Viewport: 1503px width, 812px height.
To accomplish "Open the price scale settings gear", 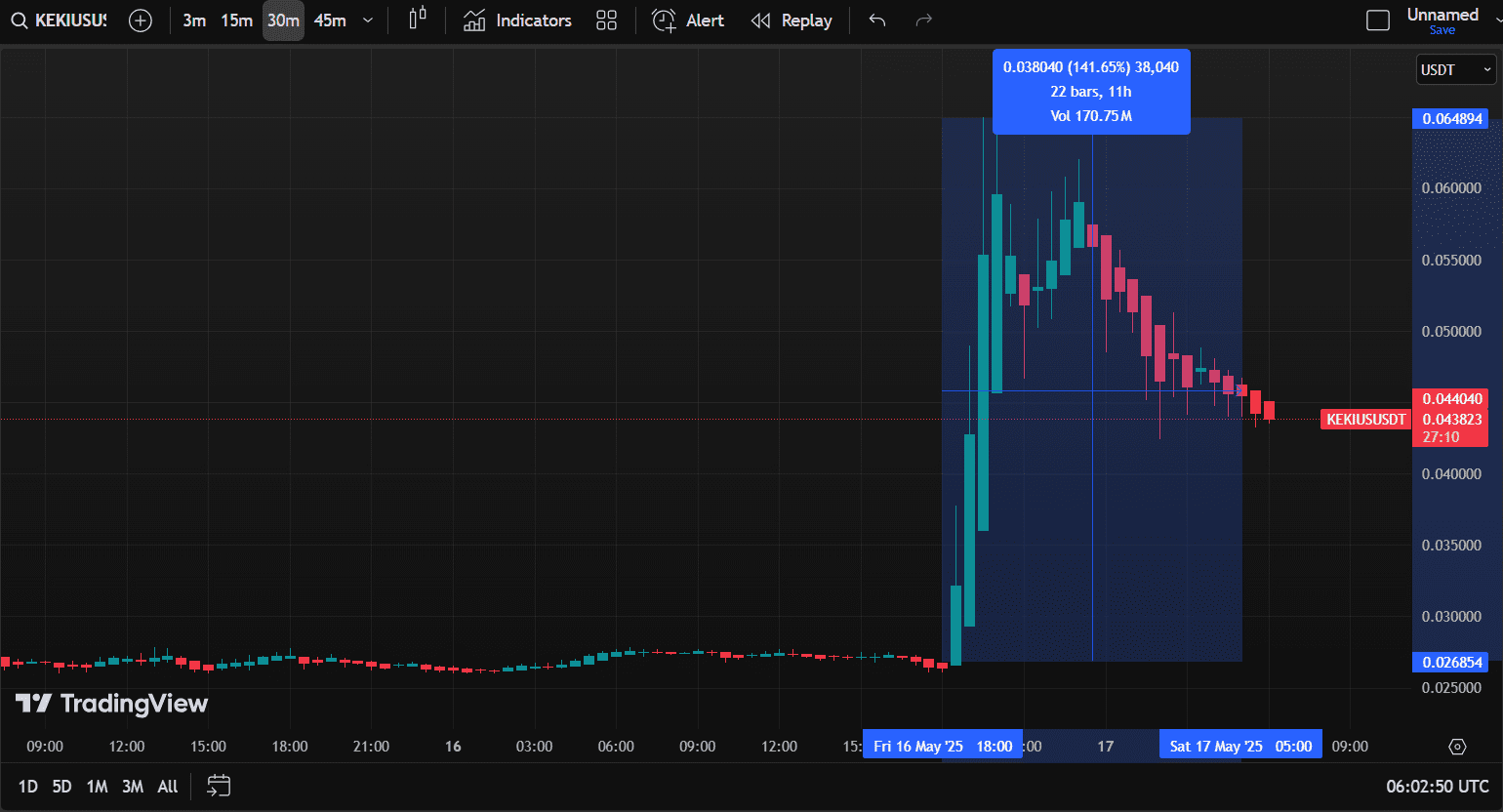I will tap(1457, 747).
